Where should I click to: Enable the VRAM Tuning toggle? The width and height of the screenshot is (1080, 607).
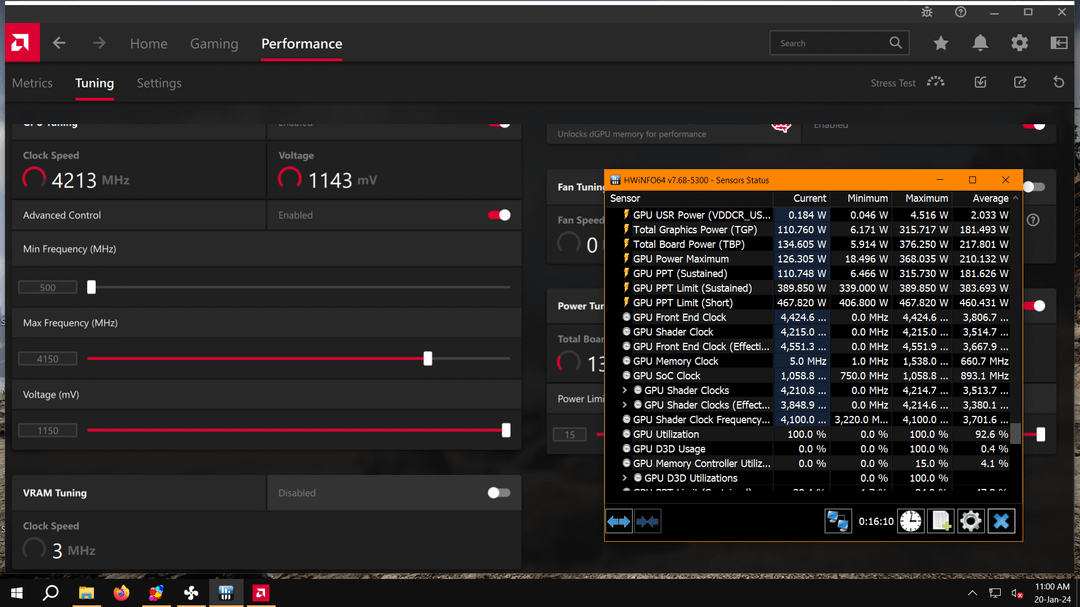[x=499, y=493]
